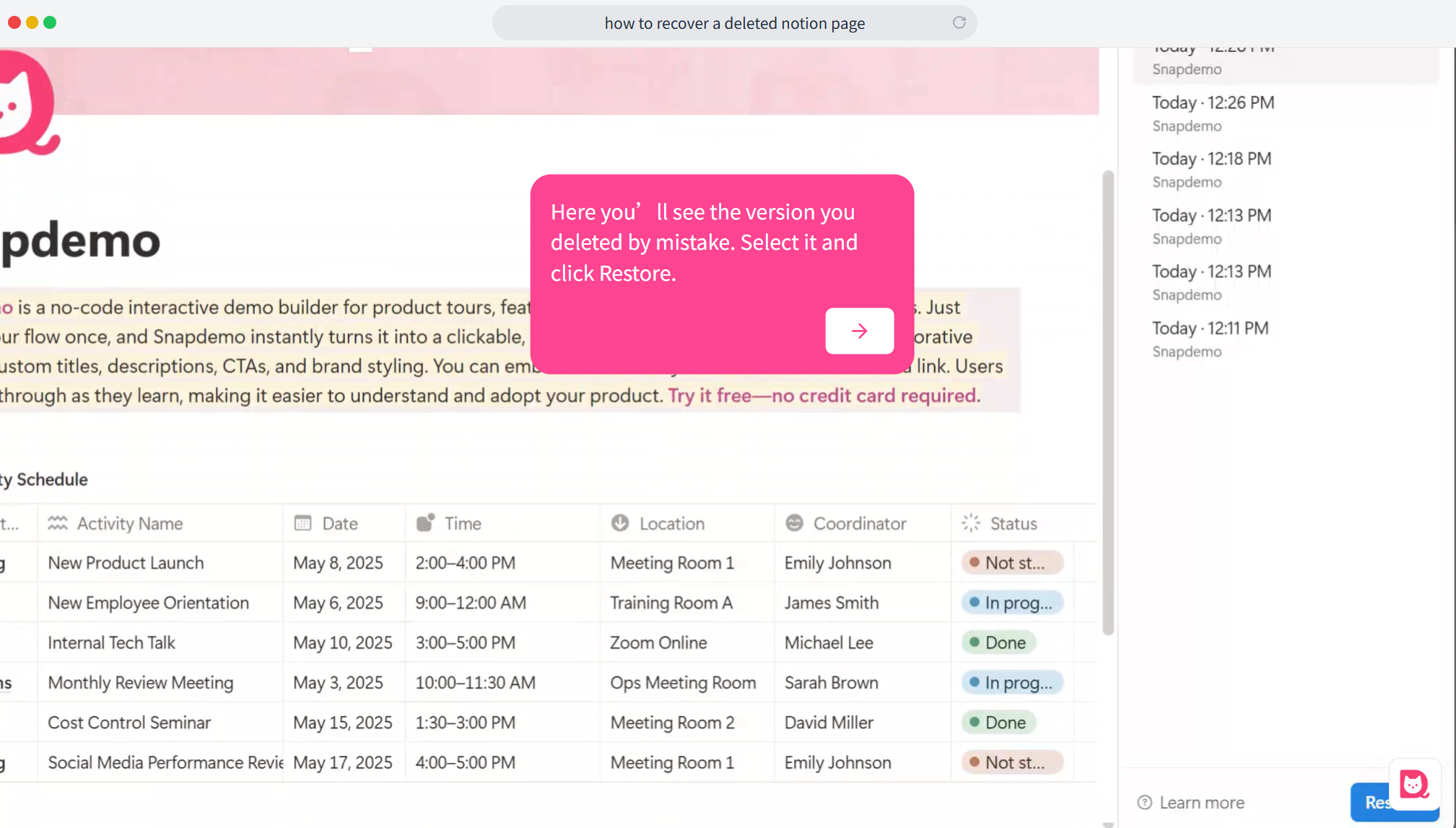Screen dimensions: 1456x828
Task: Open Done status of Cost Control Seminar
Action: [998, 723]
